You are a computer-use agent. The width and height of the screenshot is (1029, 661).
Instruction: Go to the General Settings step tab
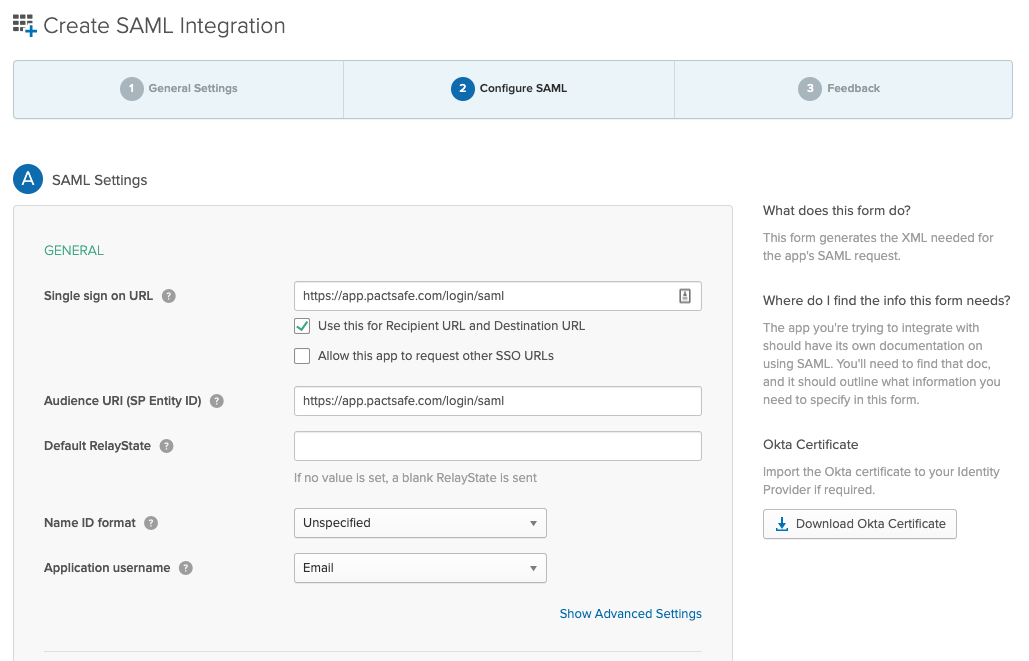(179, 89)
